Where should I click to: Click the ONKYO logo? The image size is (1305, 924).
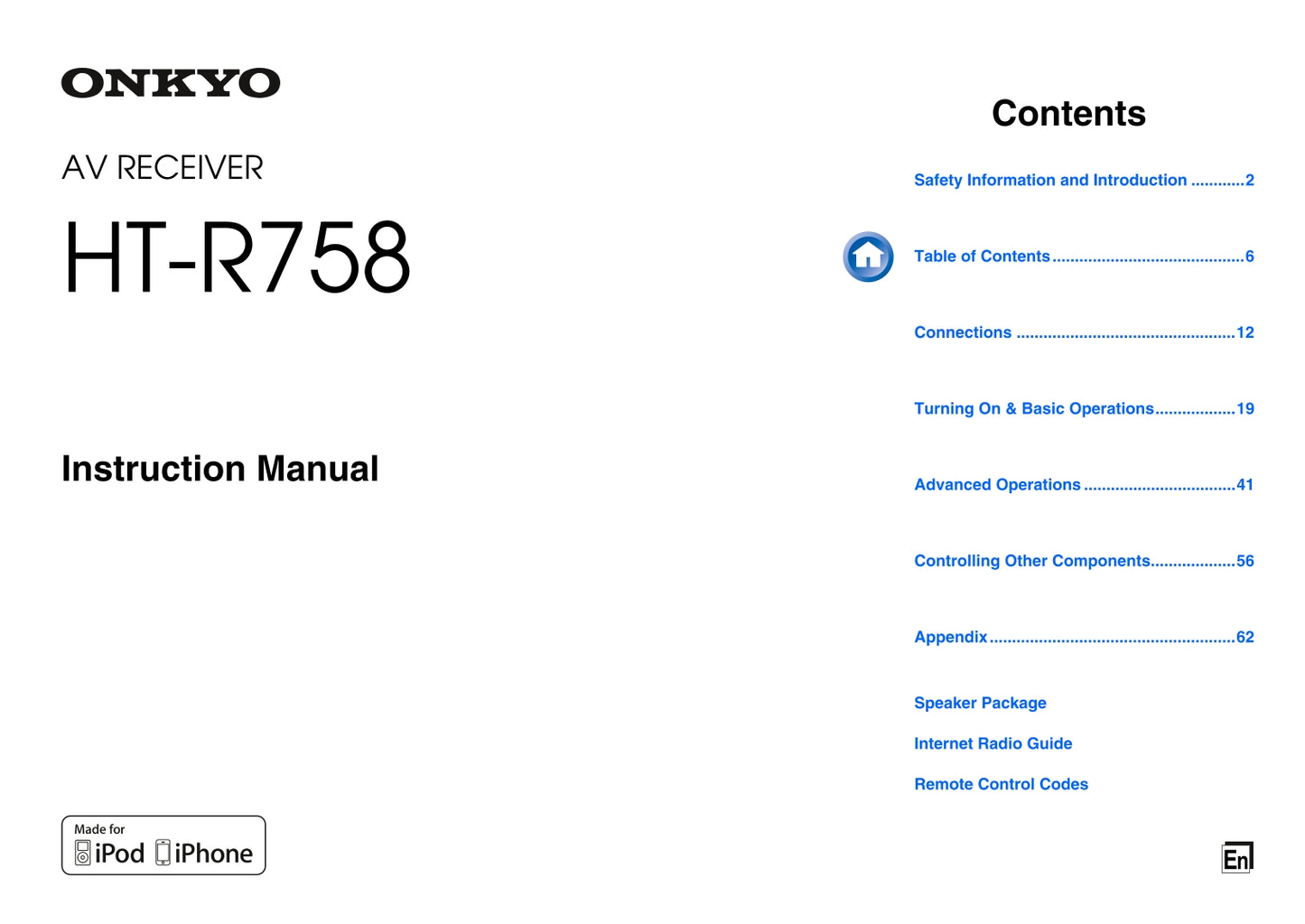[x=171, y=83]
